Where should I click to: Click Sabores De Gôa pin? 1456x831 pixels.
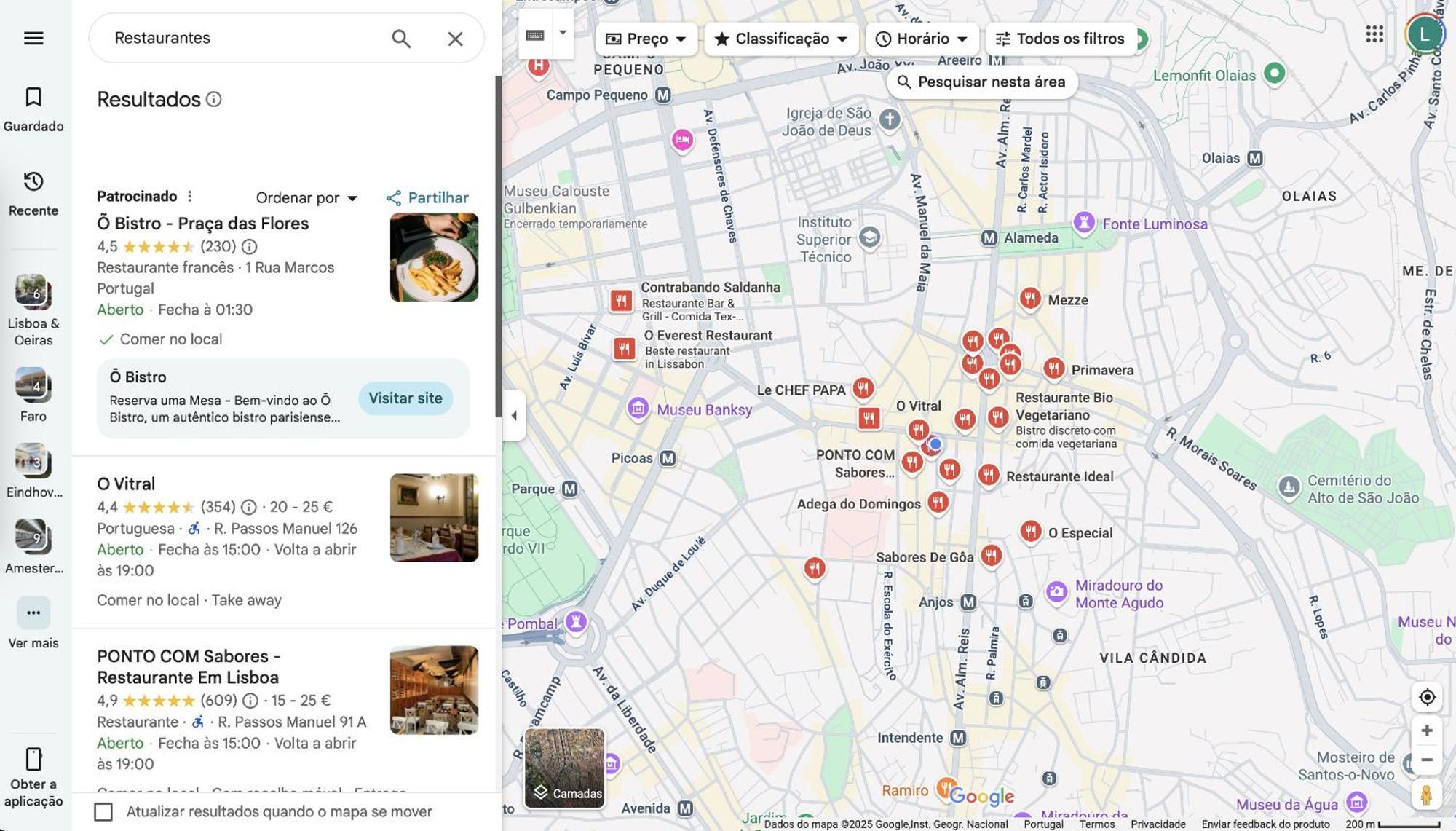tap(991, 556)
